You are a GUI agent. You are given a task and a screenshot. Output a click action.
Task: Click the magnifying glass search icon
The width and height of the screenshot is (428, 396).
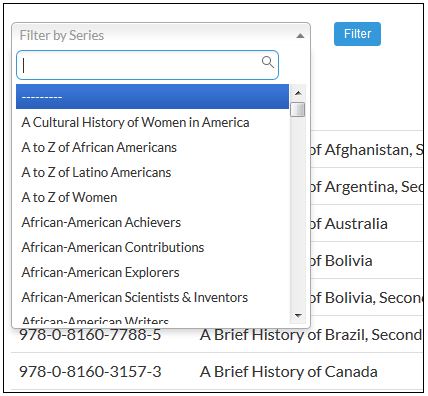point(268,62)
